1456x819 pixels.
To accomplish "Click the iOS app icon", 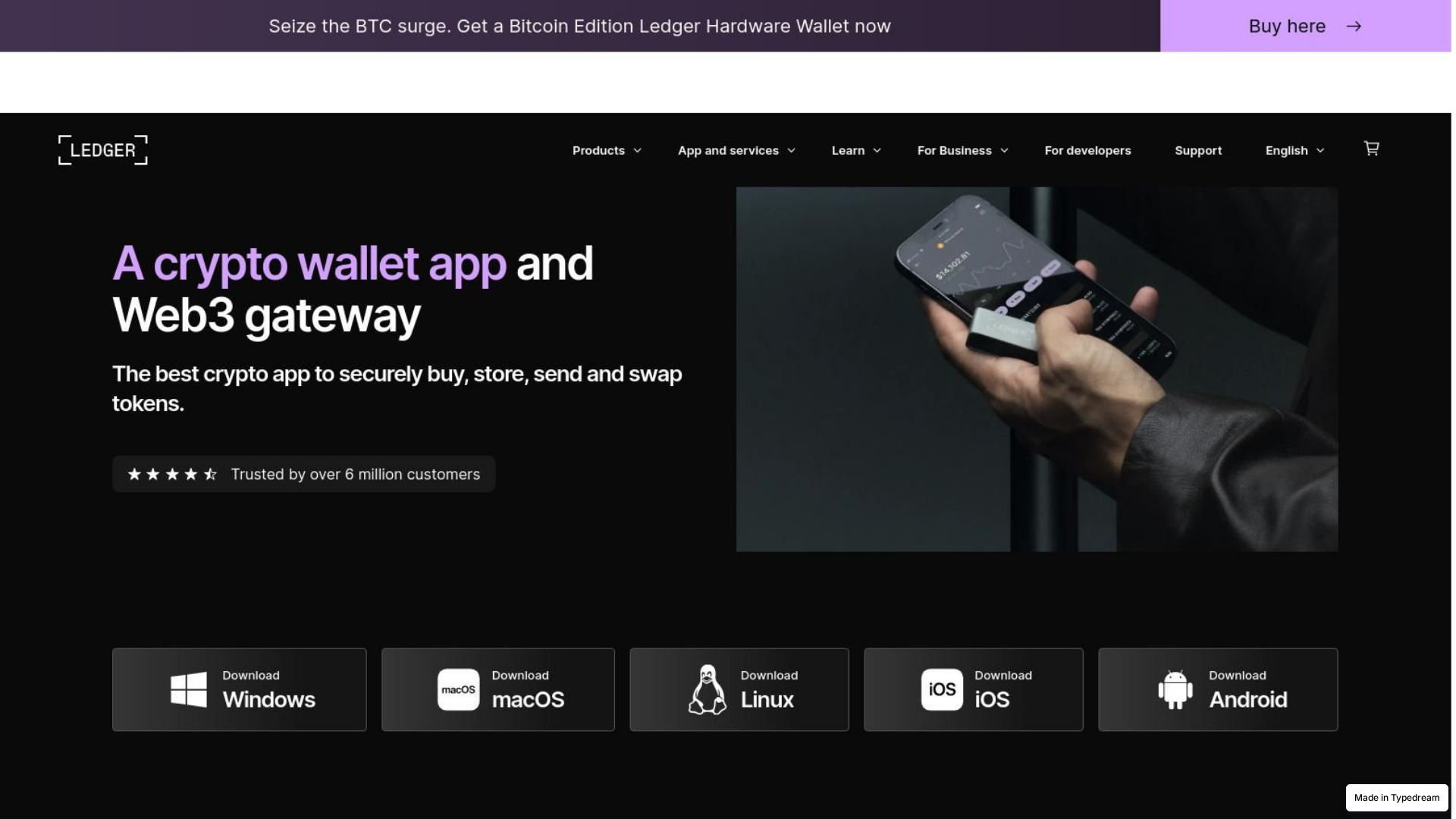I will [942, 689].
